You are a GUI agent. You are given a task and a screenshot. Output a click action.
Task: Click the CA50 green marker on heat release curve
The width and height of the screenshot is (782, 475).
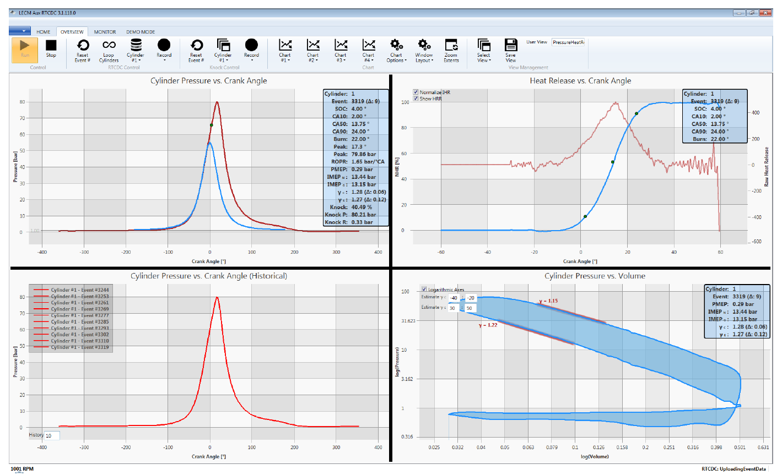click(x=612, y=162)
